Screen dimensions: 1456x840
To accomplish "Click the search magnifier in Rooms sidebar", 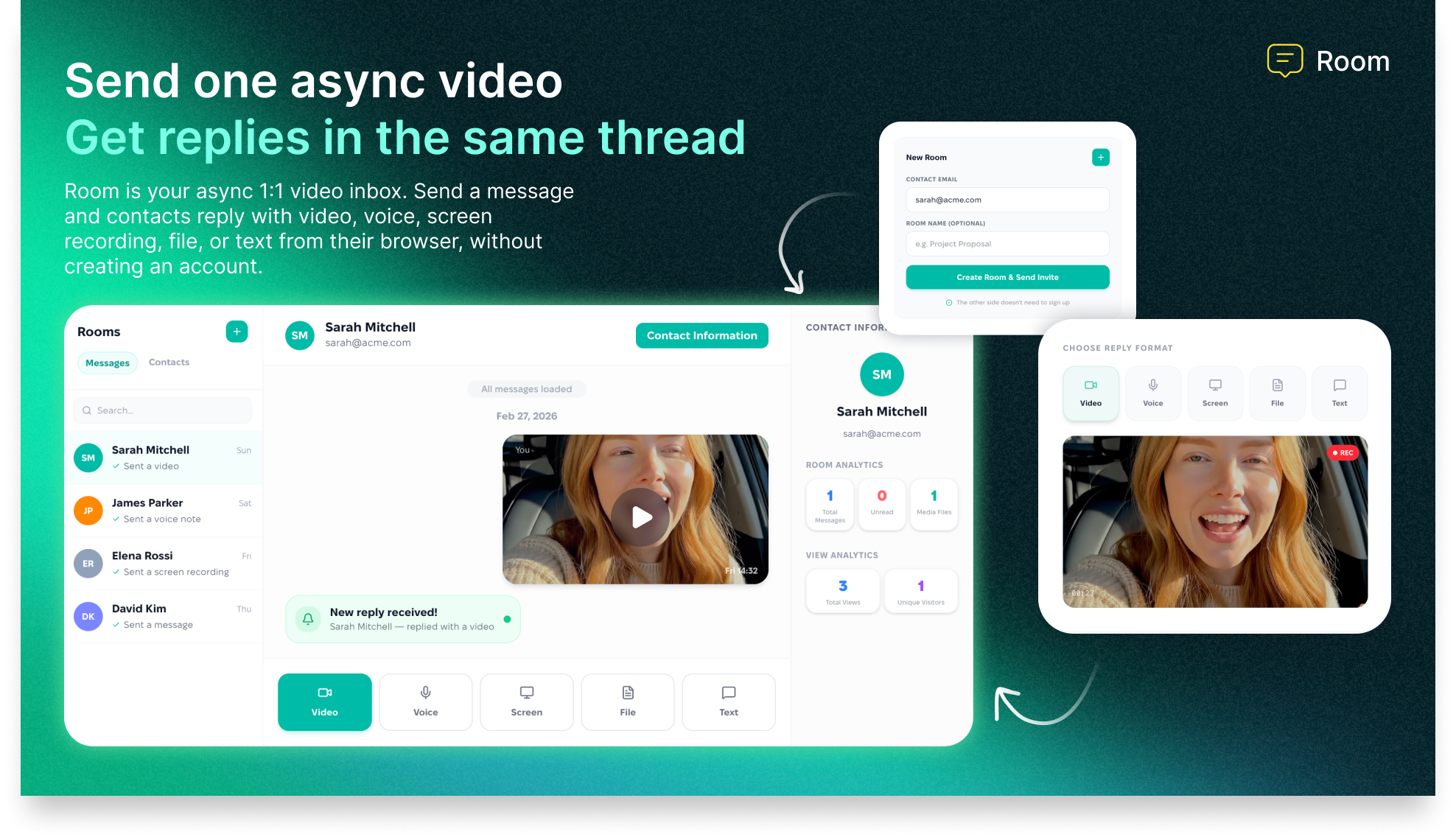I will pyautogui.click(x=88, y=410).
